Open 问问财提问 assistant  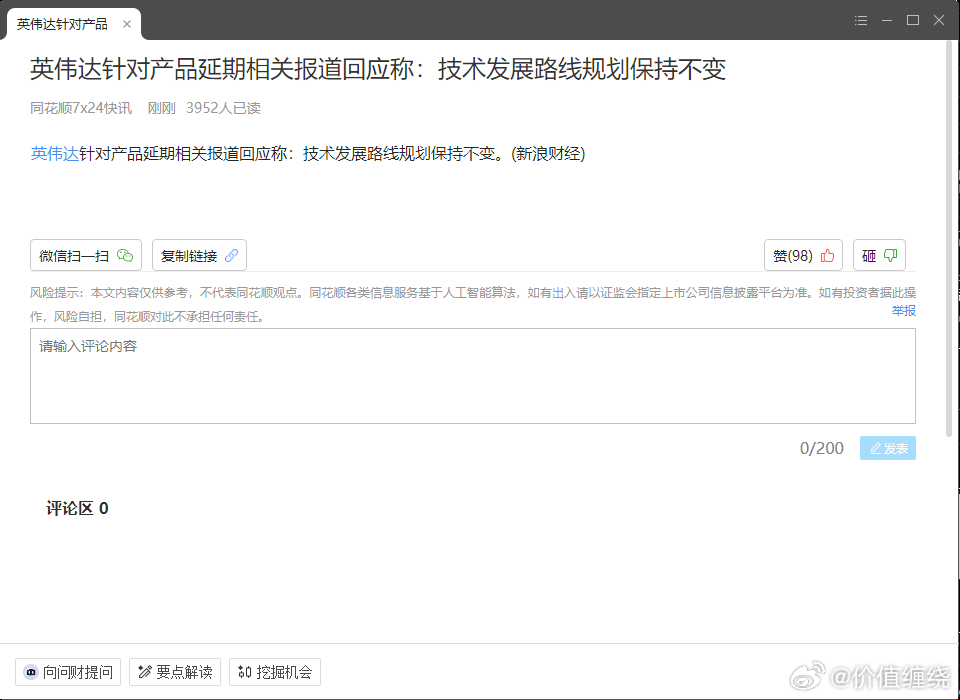pyautogui.click(x=68, y=672)
